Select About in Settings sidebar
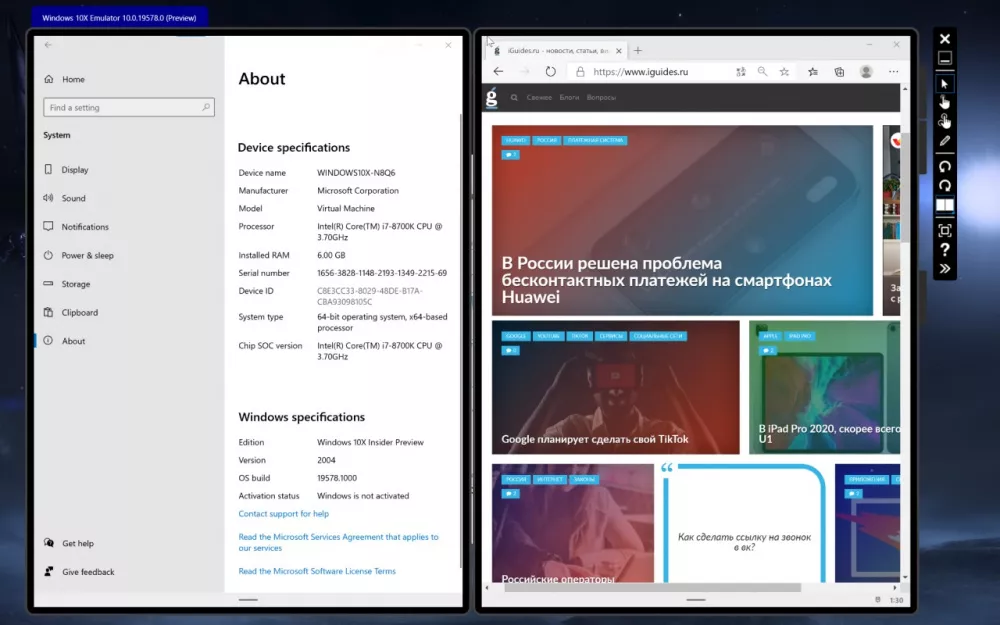The image size is (1000, 625). [73, 341]
